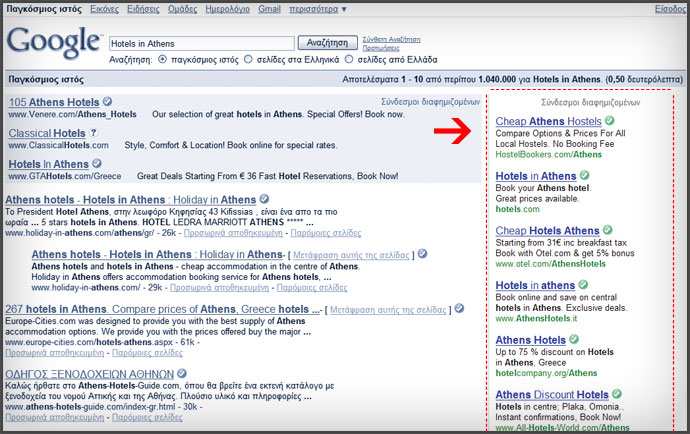The height and width of the screenshot is (434, 690).
Task: Click checkmark icon after indented Holiday in Athens result
Action: (x=422, y=254)
